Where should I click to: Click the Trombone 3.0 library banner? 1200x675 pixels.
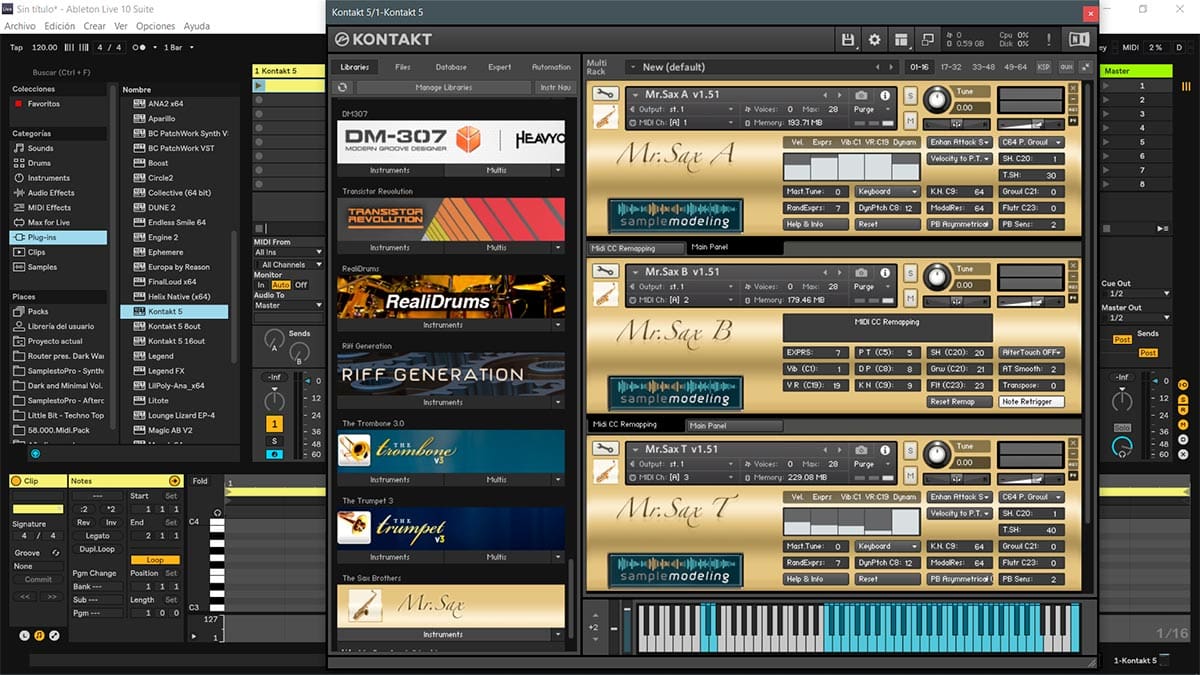pyautogui.click(x=451, y=451)
